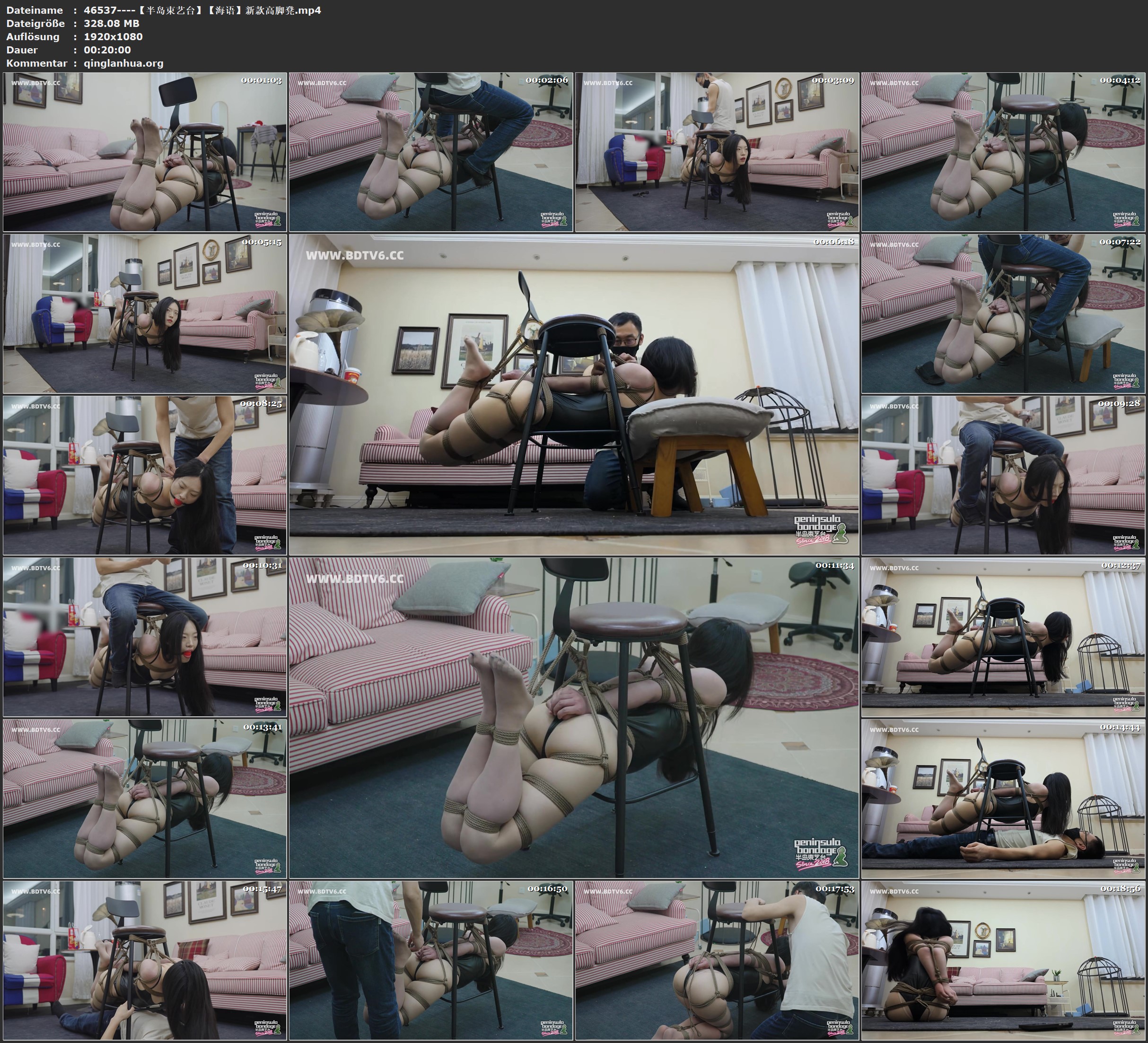The height and width of the screenshot is (1043, 1148).
Task: Click the last thumbnail at 00:18:56
Action: [x=1003, y=960]
